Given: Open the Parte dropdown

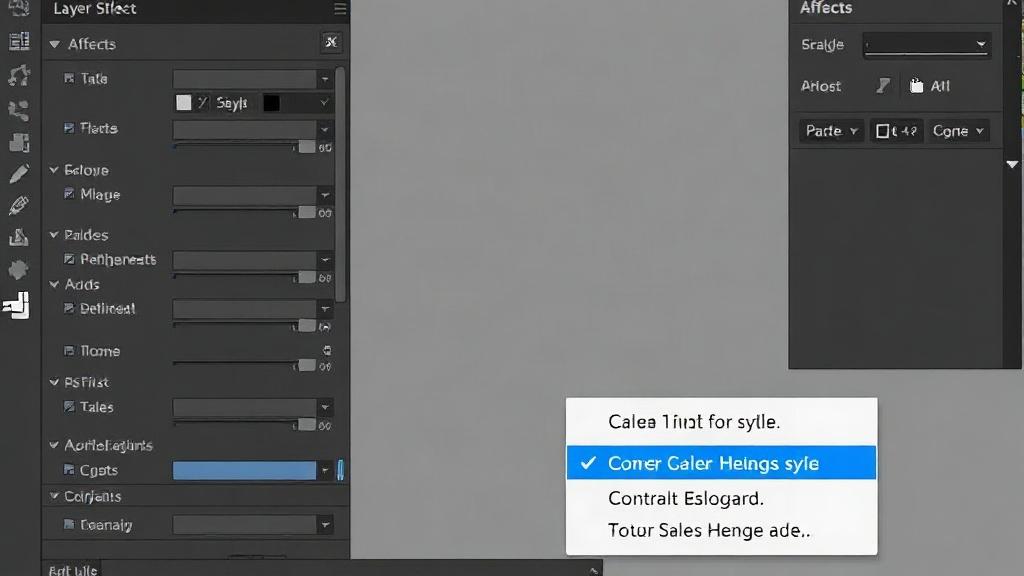Looking at the screenshot, I should coord(831,131).
